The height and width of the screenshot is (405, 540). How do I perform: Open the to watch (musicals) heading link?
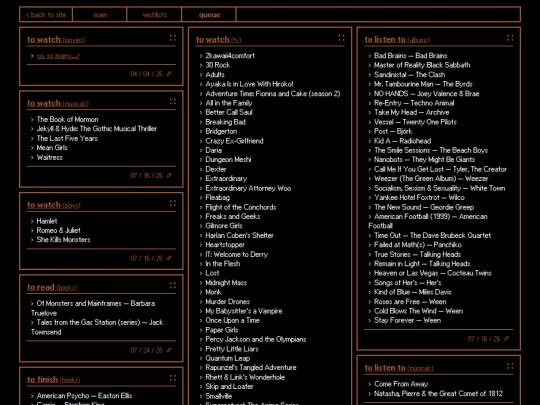[x=58, y=103]
